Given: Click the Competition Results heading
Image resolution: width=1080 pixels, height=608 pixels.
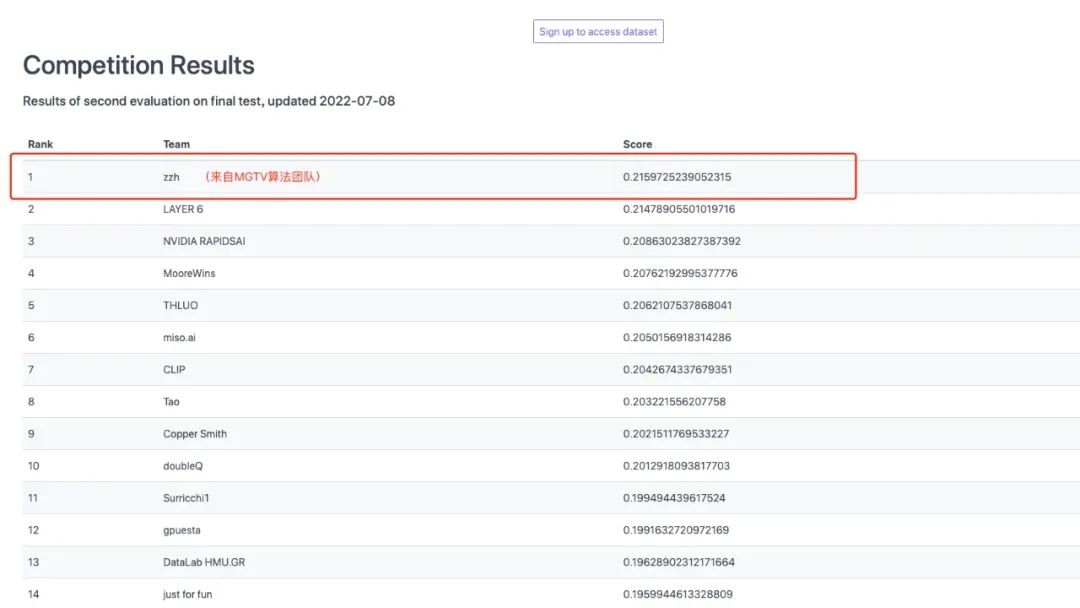Looking at the screenshot, I should [139, 66].
